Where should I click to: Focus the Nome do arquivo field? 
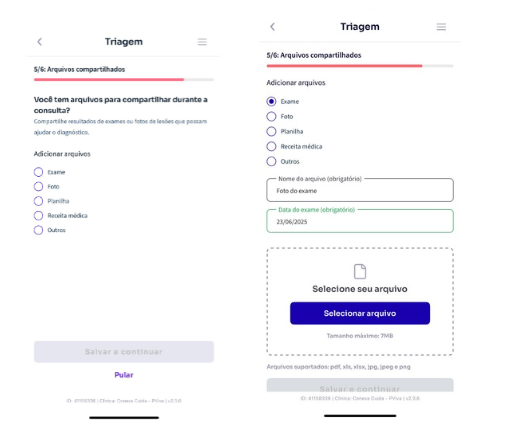[x=360, y=190]
